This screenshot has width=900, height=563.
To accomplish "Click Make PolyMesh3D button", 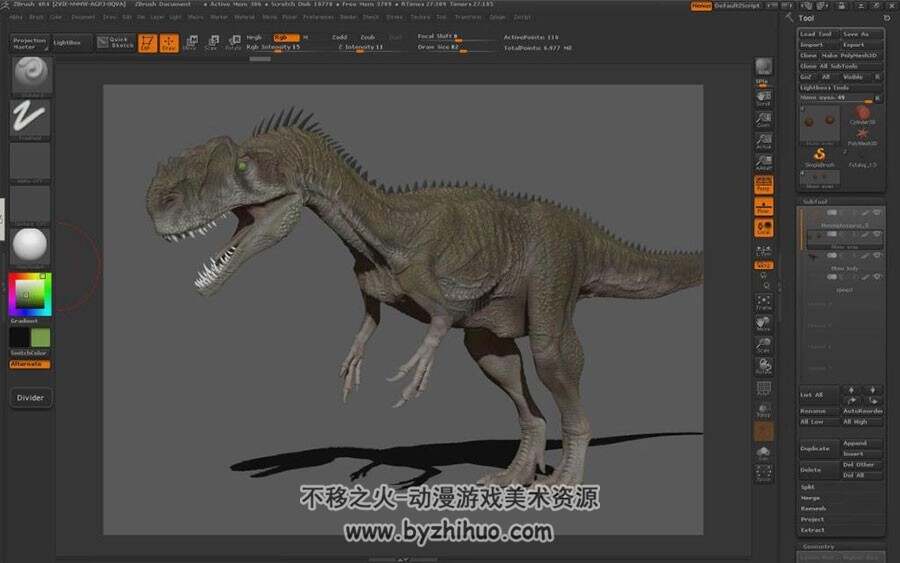I will point(849,56).
